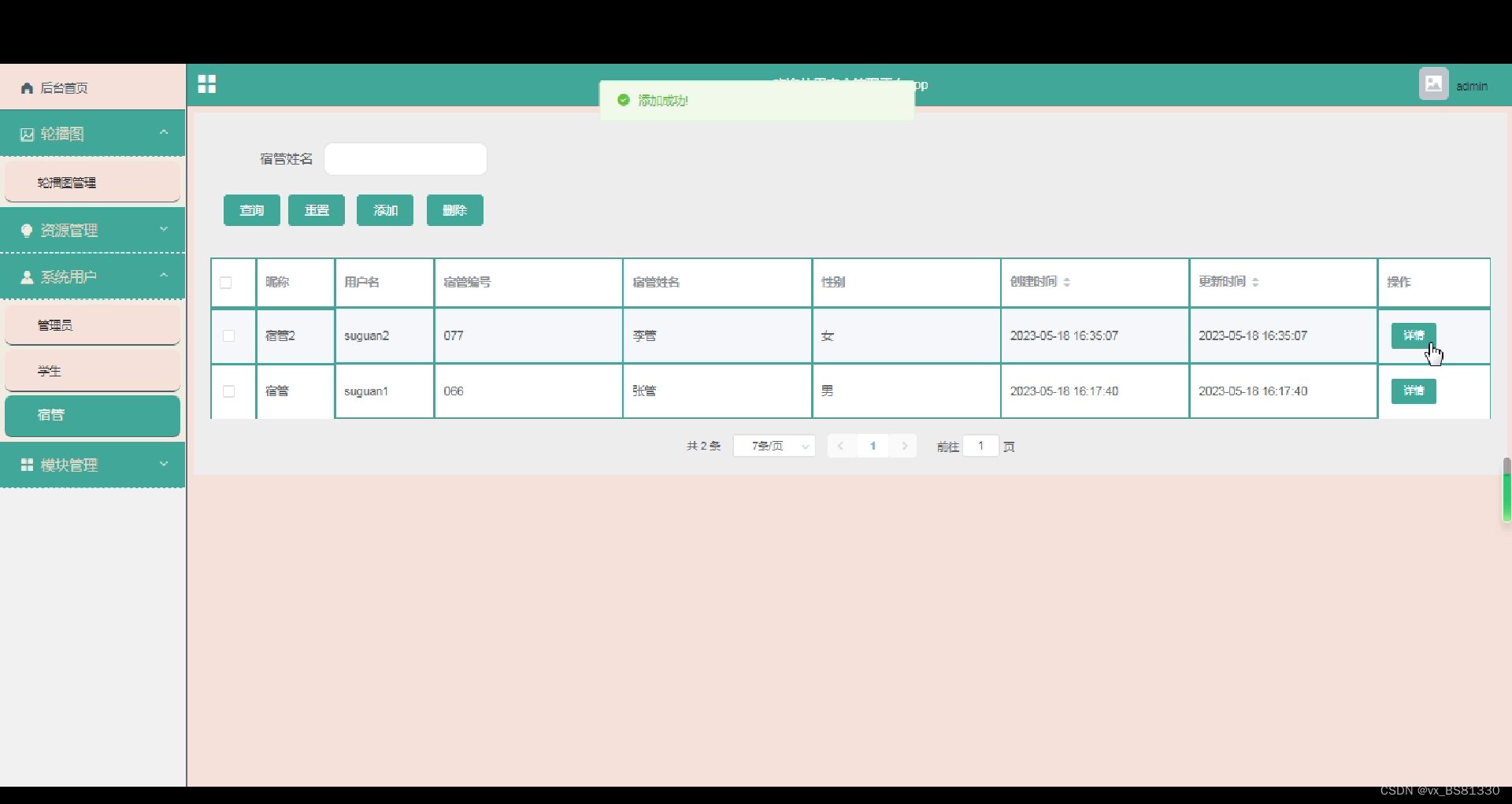Viewport: 1512px width, 804px height.
Task: Sort by 更新时间 arrows icon
Action: 1255,282
